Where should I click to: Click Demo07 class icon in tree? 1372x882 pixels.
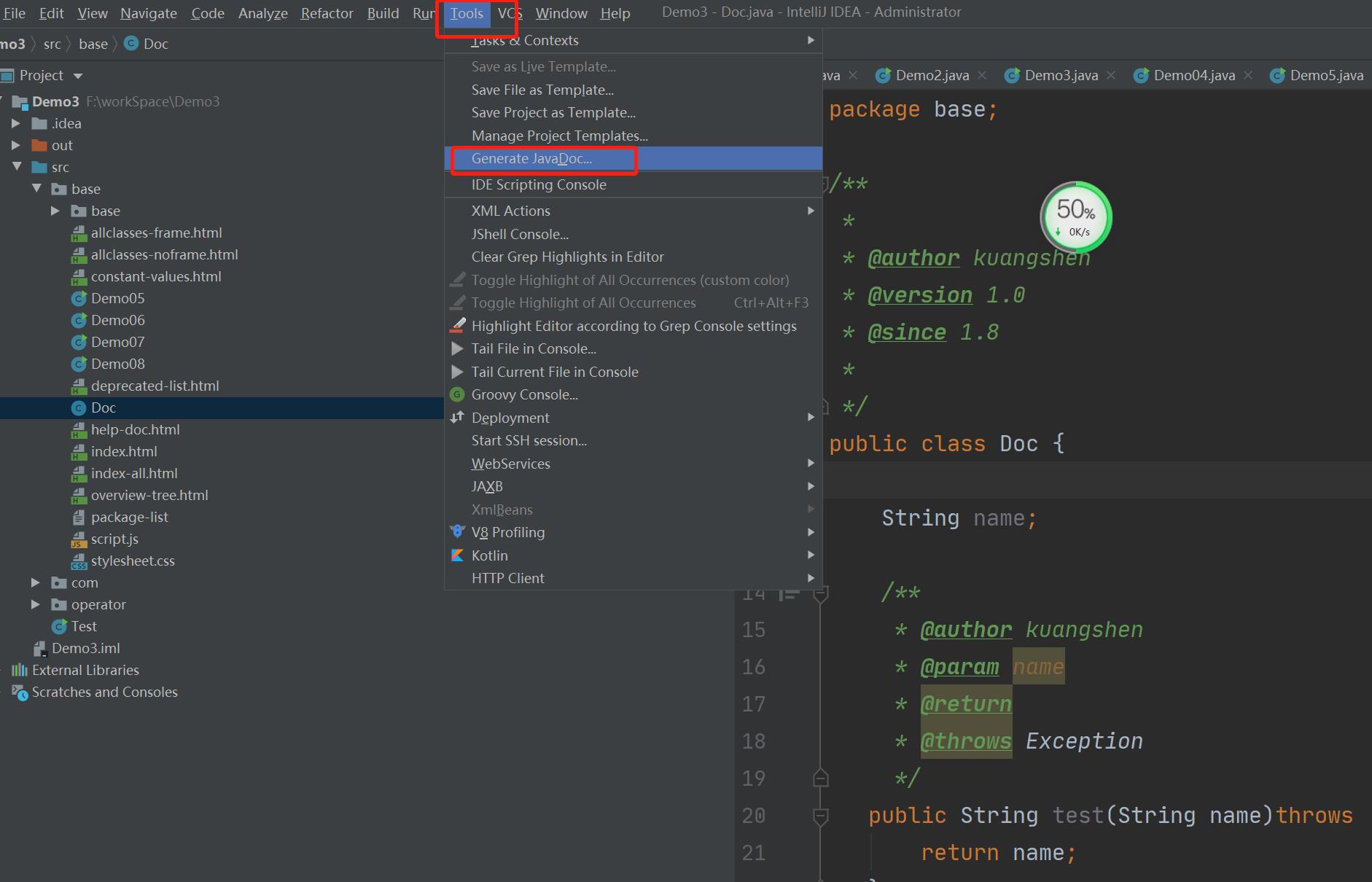79,342
